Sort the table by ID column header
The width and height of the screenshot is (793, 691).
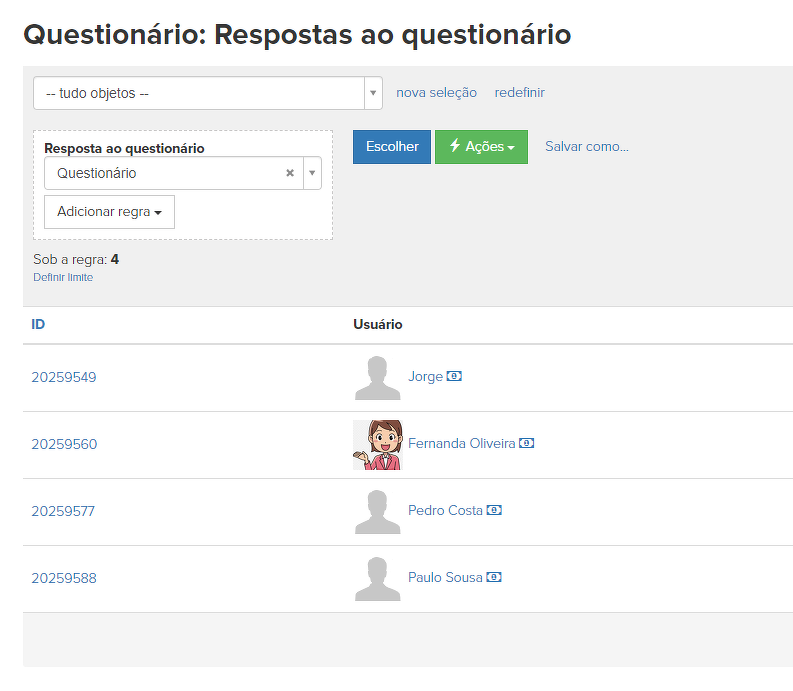click(38, 325)
